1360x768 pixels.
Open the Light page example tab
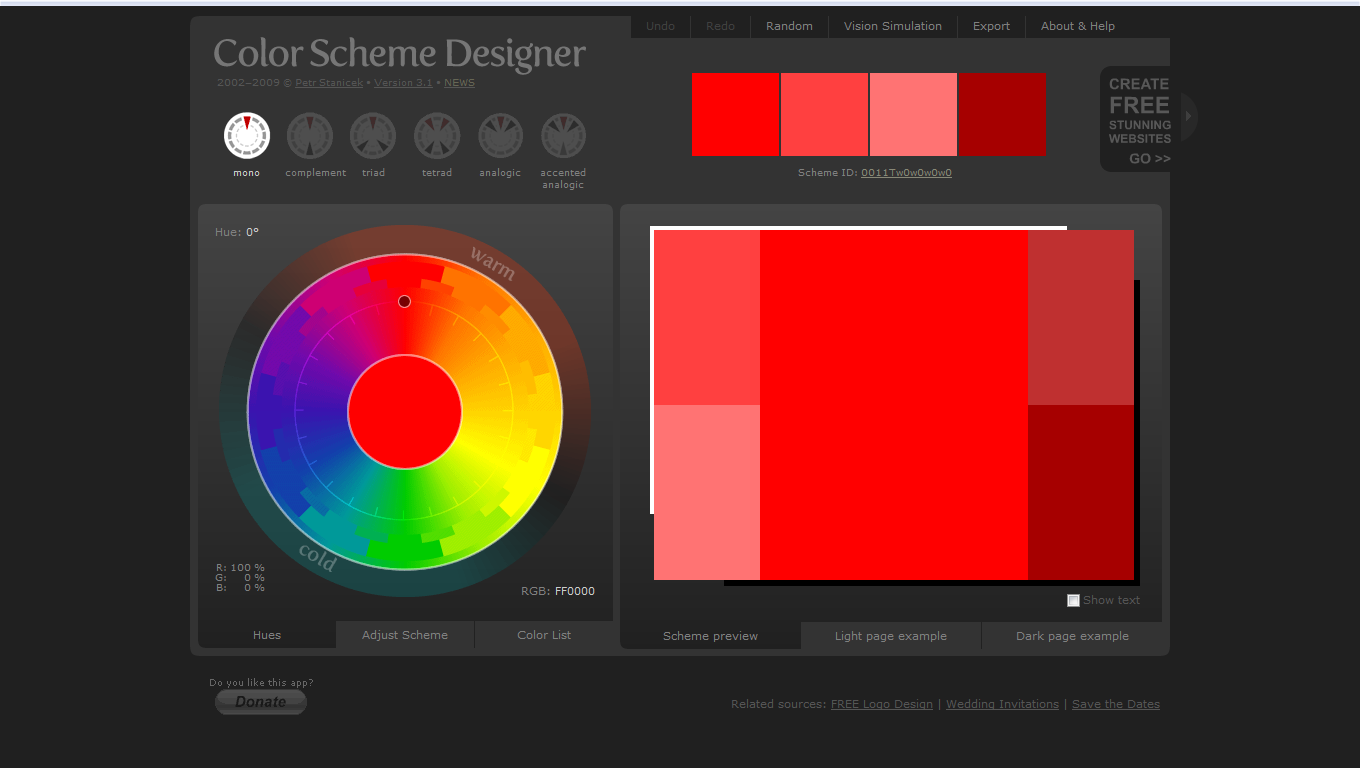click(x=891, y=636)
